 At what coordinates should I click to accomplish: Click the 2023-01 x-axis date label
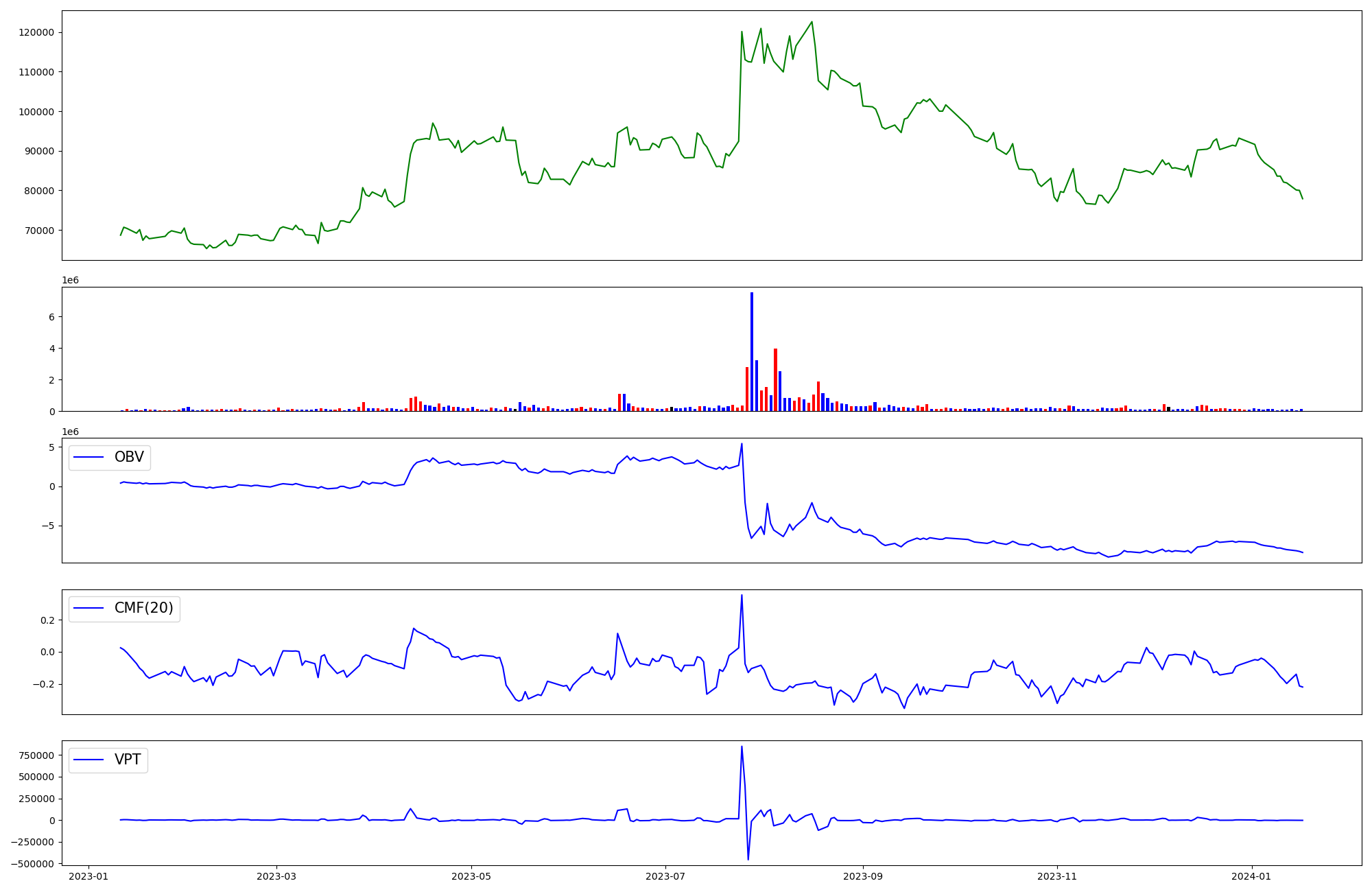click(88, 876)
